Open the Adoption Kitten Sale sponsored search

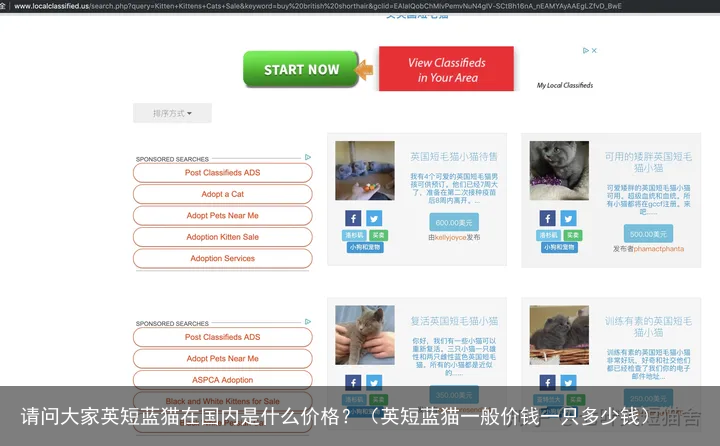coord(223,237)
